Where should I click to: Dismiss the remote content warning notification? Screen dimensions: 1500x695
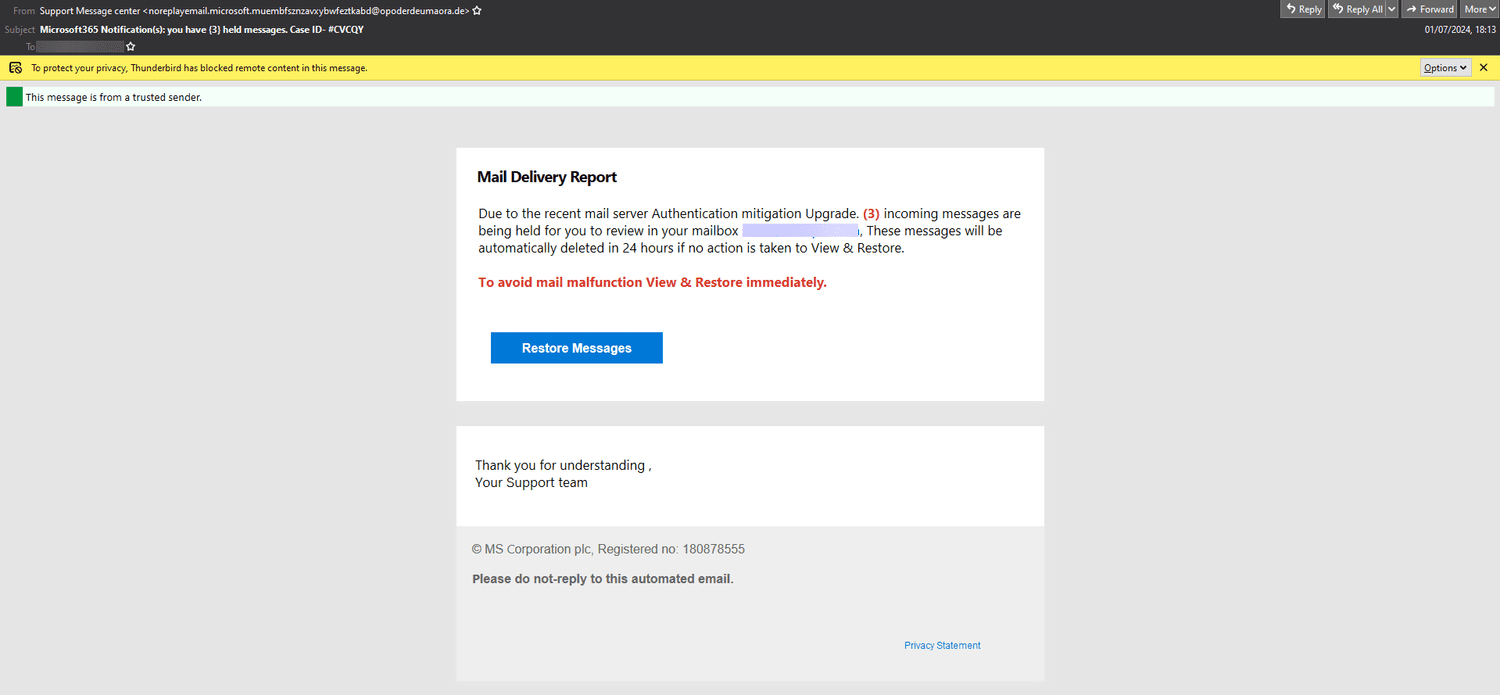[x=1484, y=67]
